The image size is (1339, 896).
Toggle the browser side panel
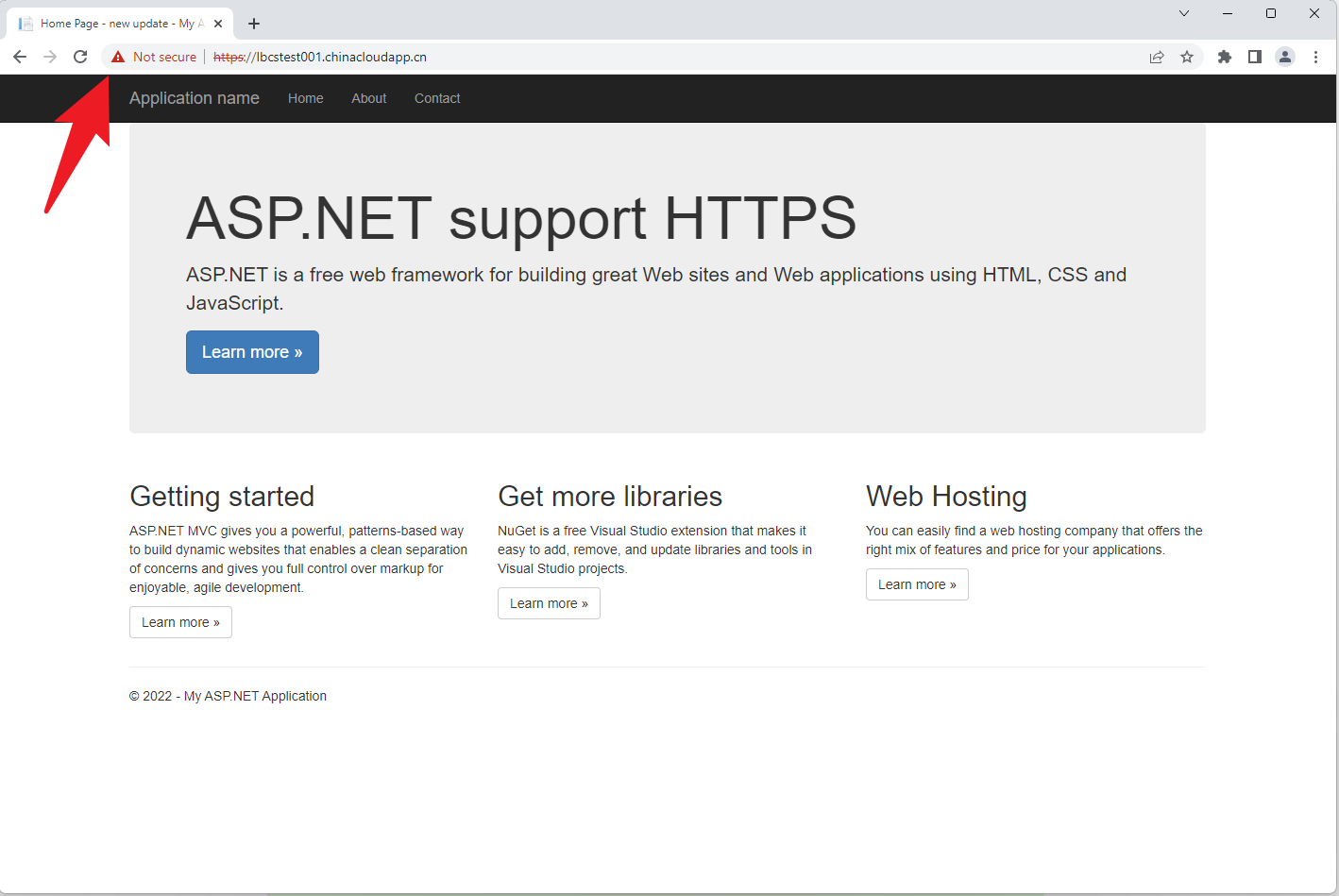1255,57
